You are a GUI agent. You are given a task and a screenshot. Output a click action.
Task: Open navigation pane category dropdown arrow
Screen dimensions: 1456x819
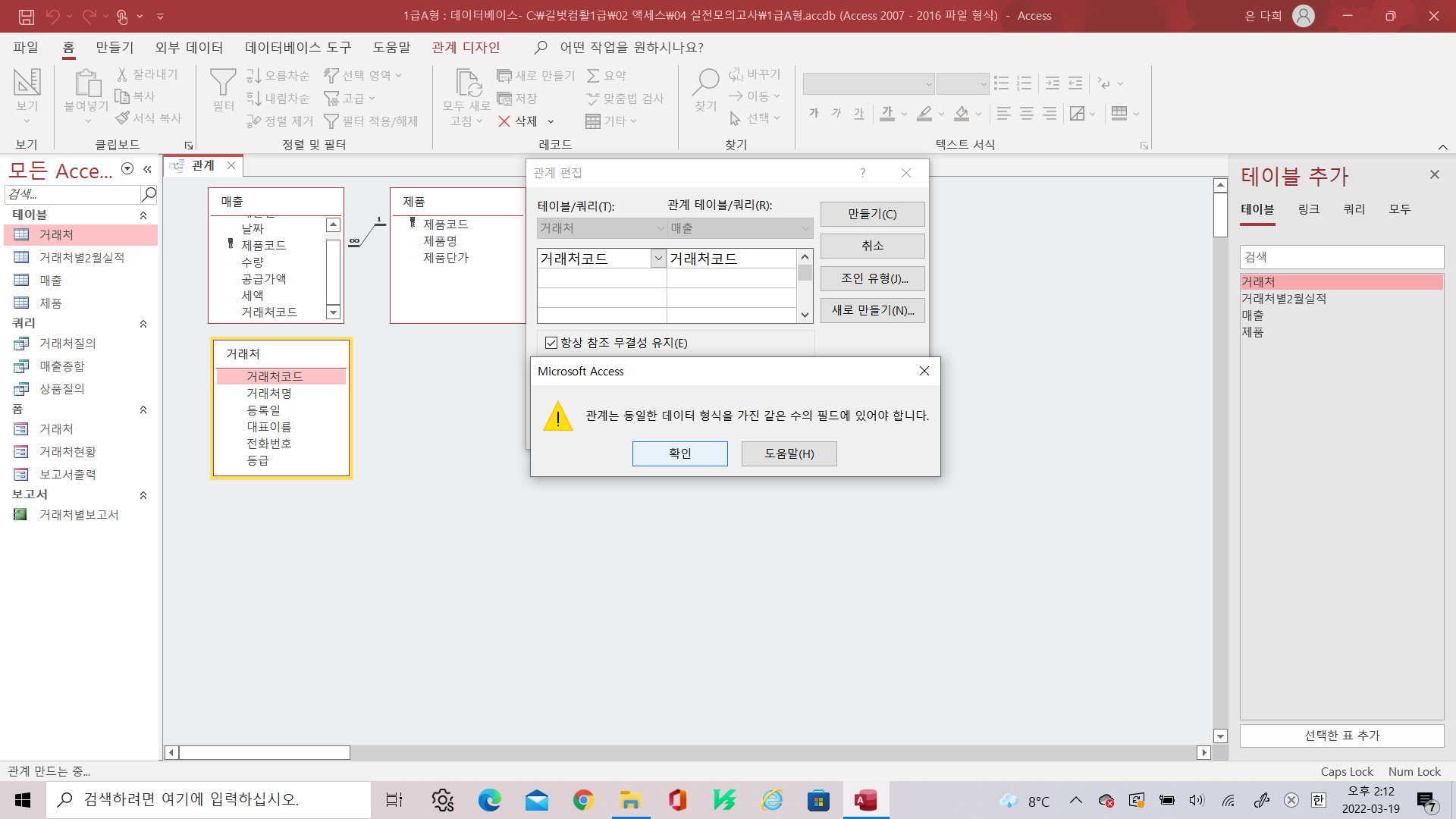click(127, 169)
